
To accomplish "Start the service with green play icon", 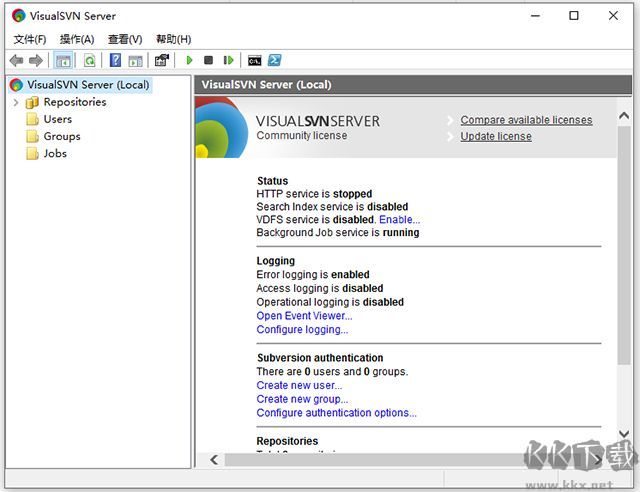I will [x=189, y=60].
